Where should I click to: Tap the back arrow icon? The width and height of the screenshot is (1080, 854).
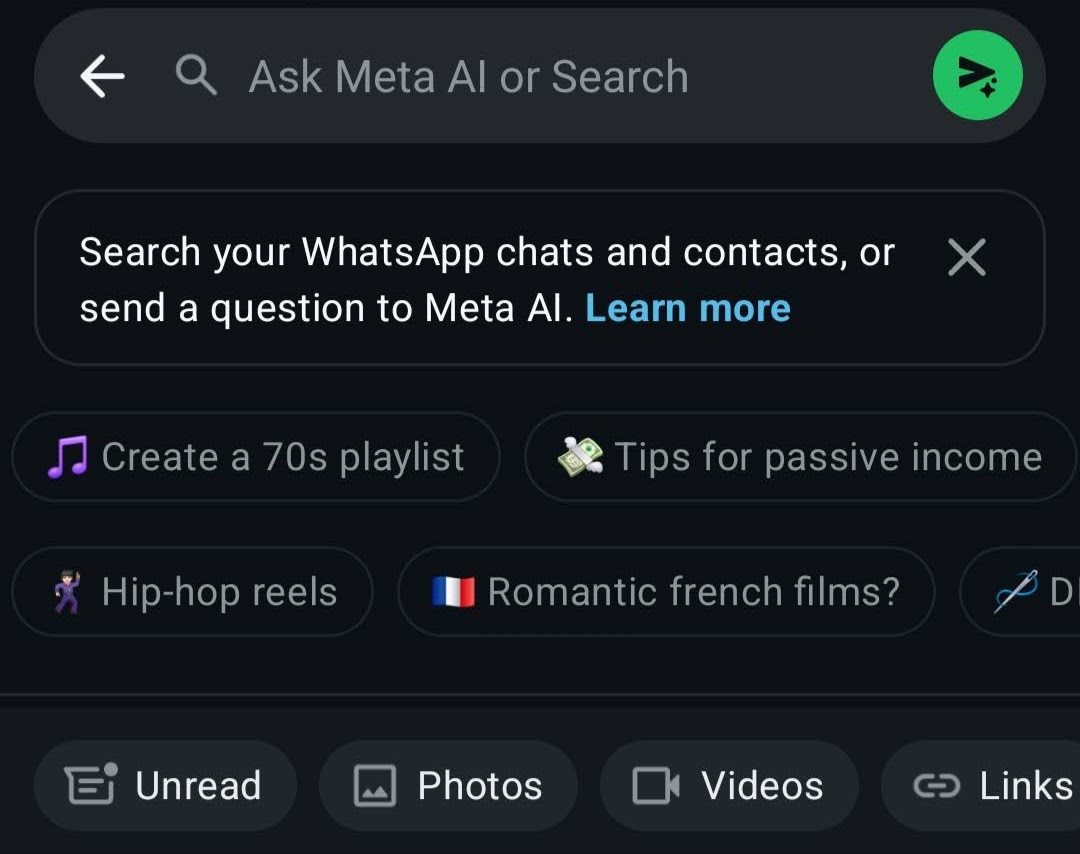click(102, 76)
